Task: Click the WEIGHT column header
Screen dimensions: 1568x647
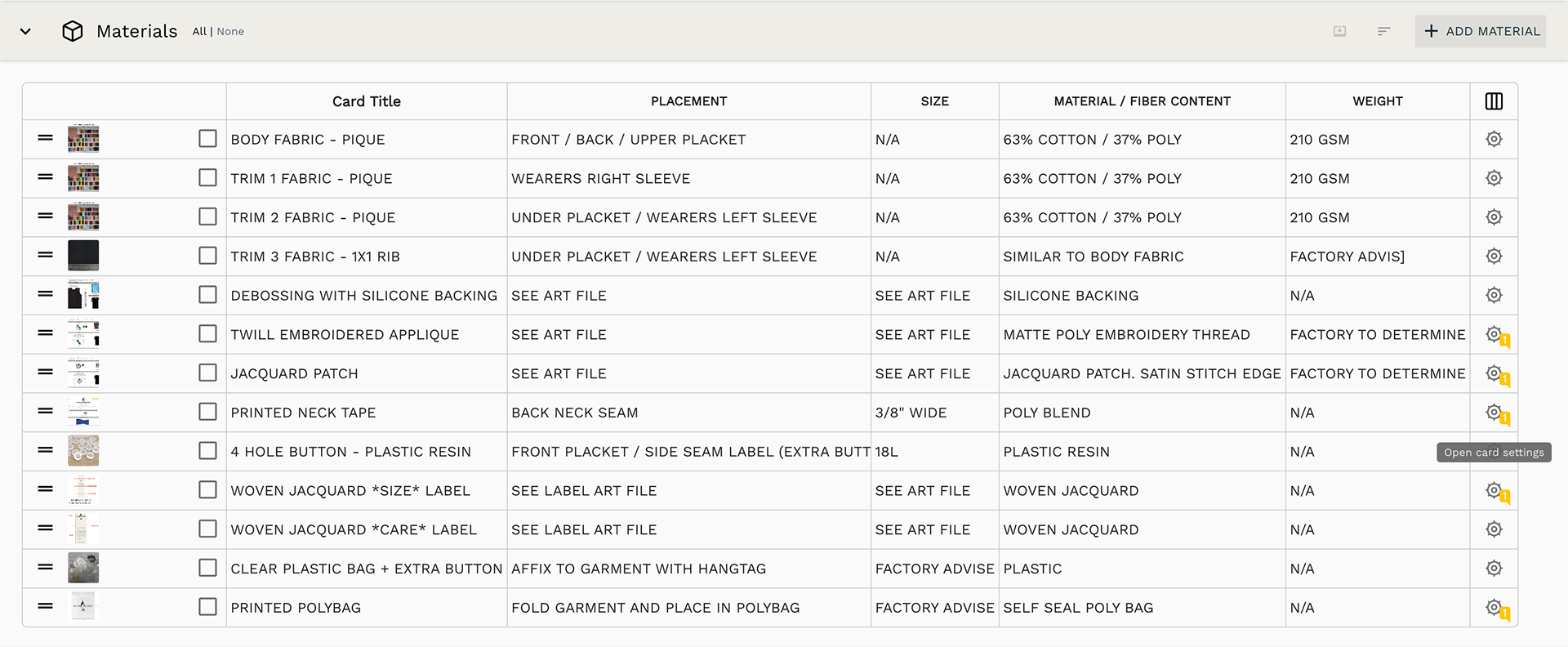Action: (1378, 101)
